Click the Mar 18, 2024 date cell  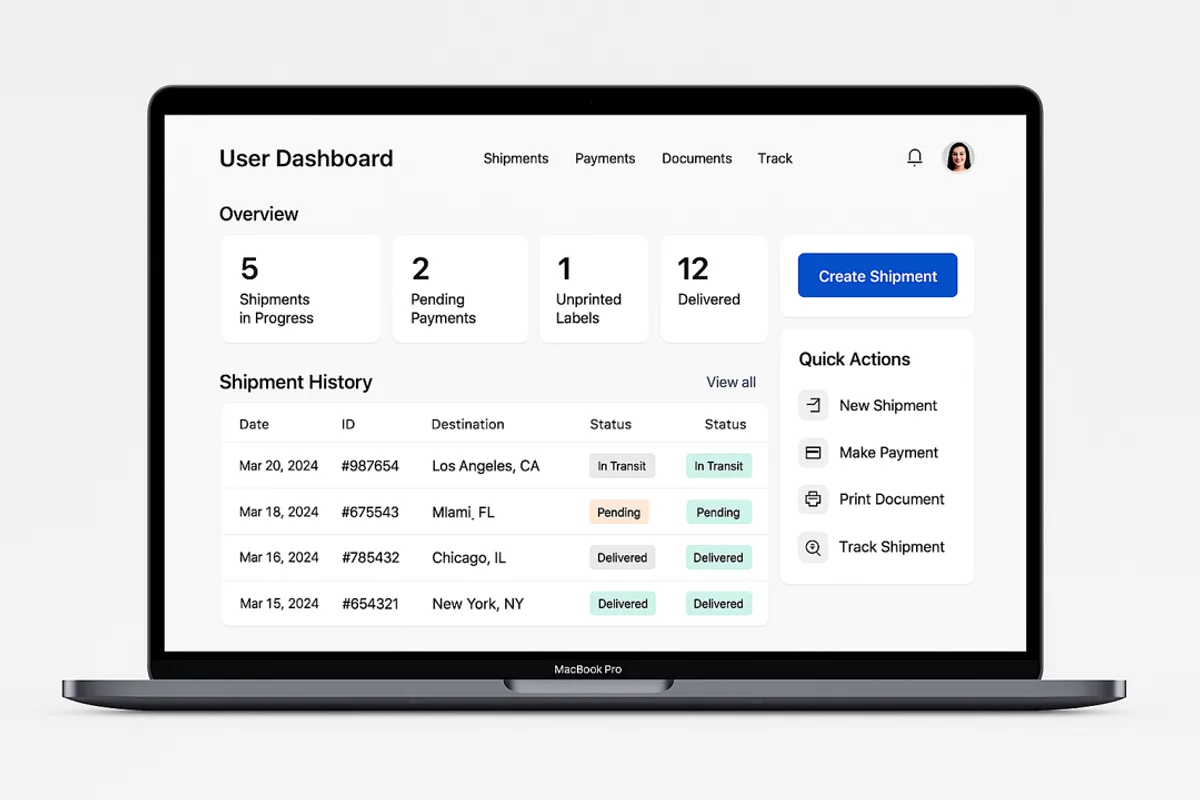click(x=279, y=512)
